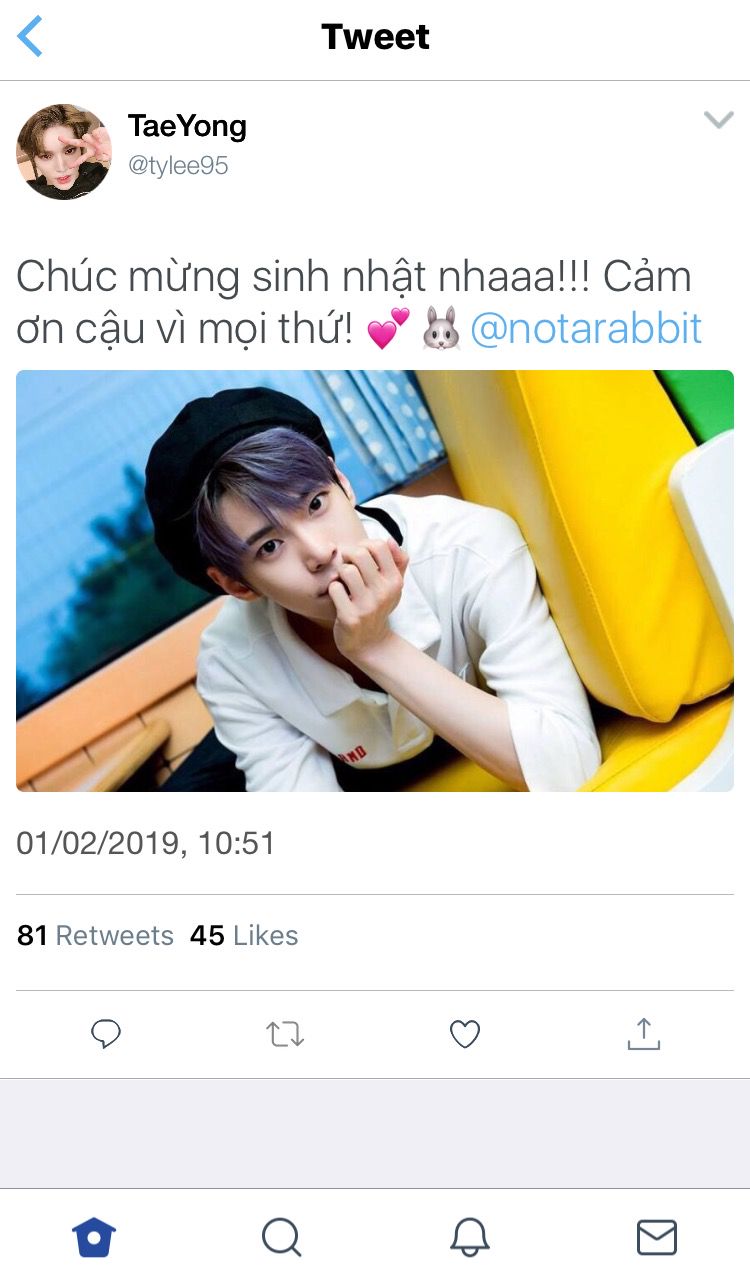Open TaeYong's profile picture
The image size is (750, 1285).
point(63,151)
